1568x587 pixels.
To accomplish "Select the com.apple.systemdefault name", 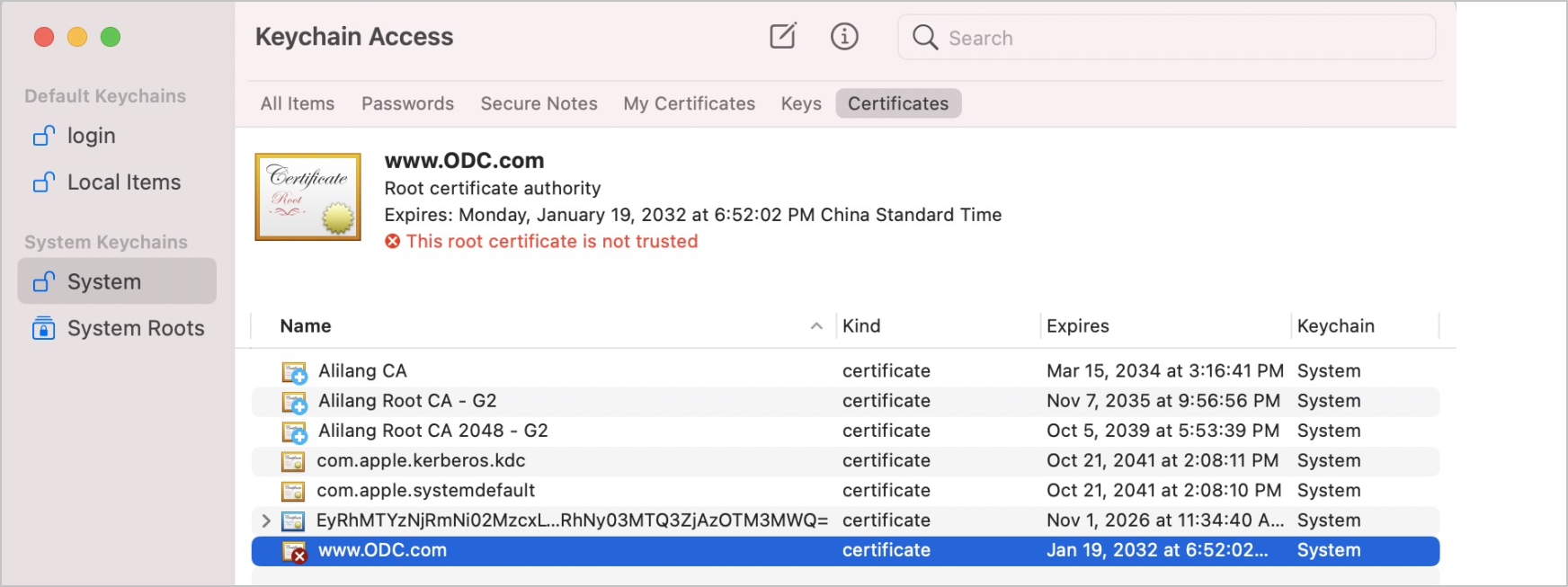I will point(425,490).
